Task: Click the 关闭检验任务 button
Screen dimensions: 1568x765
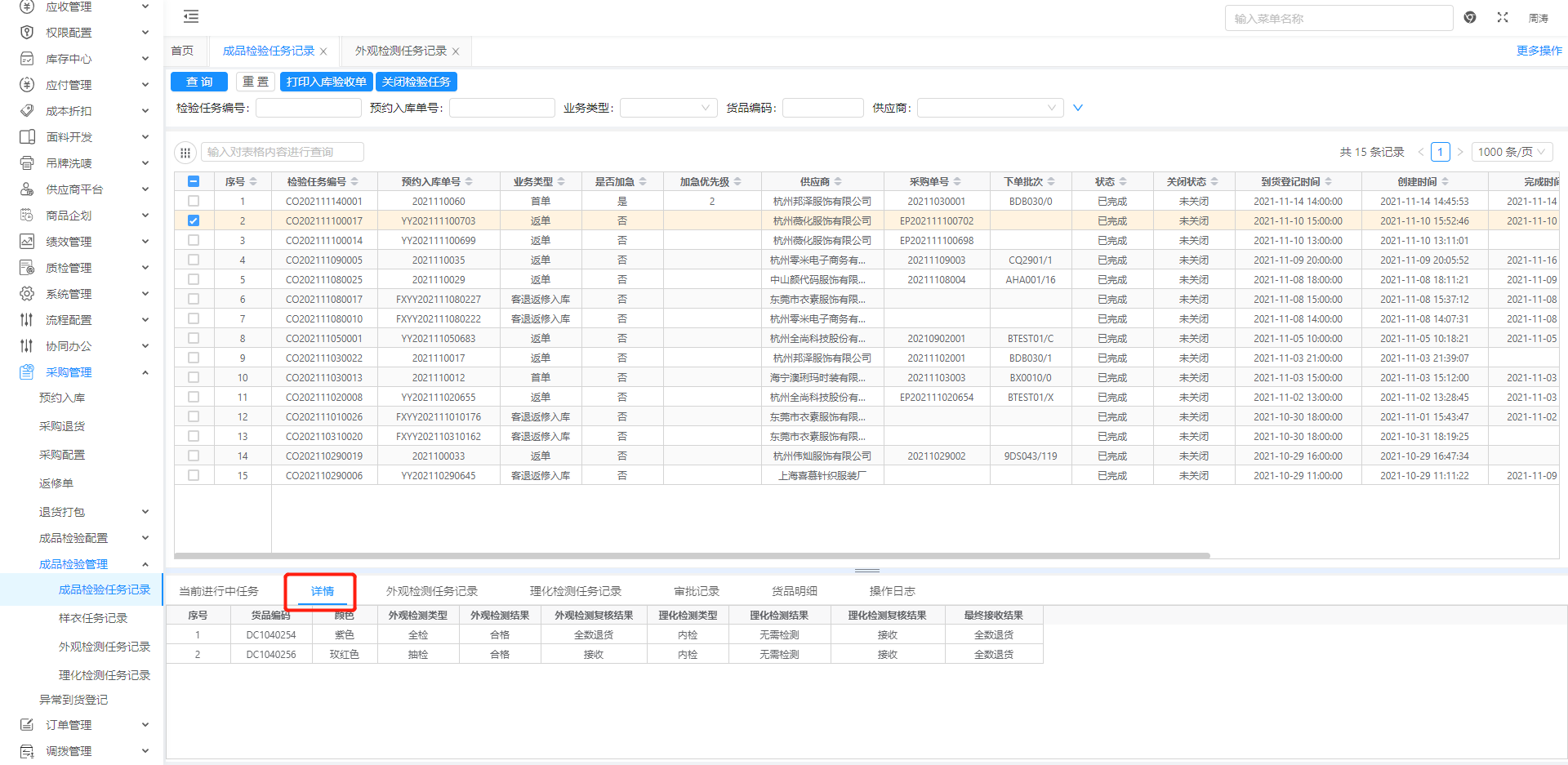Action: tap(416, 82)
